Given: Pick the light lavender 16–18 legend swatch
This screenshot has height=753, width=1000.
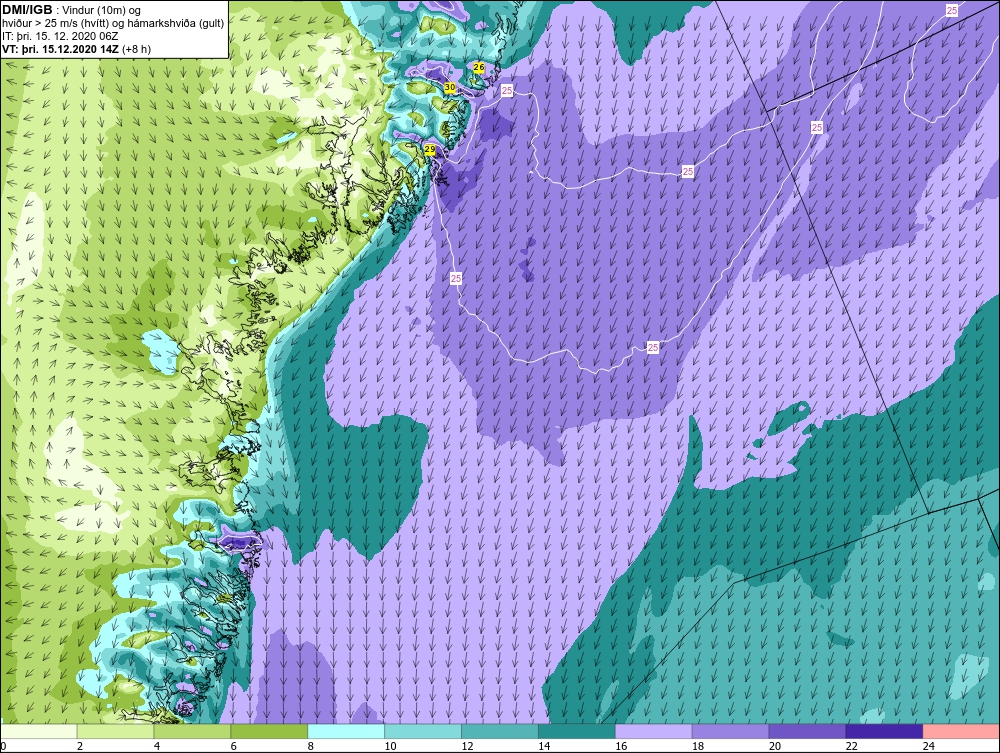Looking at the screenshot, I should coord(654,731).
